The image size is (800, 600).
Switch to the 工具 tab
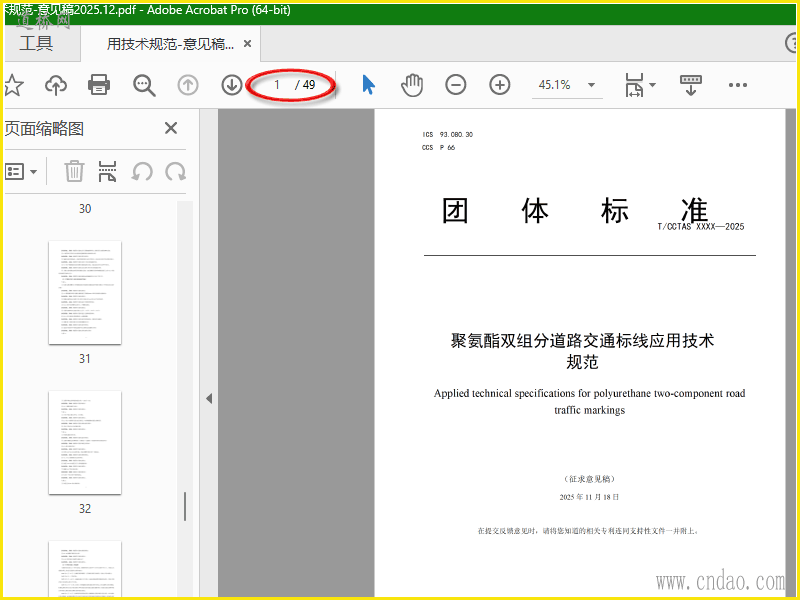[x=36, y=43]
